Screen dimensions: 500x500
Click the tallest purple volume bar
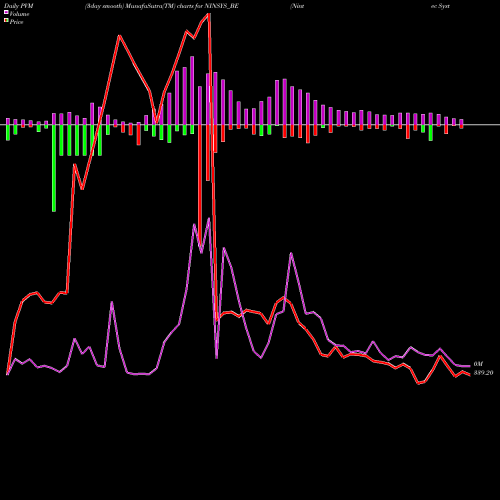pos(192,90)
